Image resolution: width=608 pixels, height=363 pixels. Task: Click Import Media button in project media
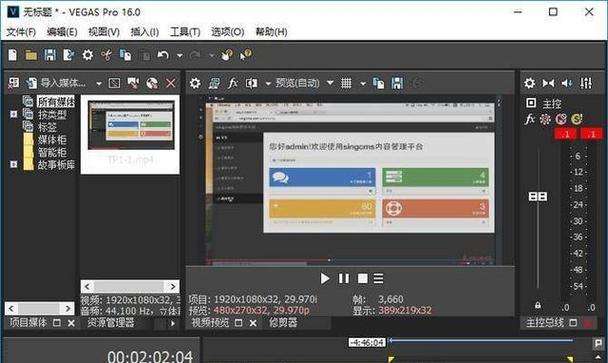point(57,83)
